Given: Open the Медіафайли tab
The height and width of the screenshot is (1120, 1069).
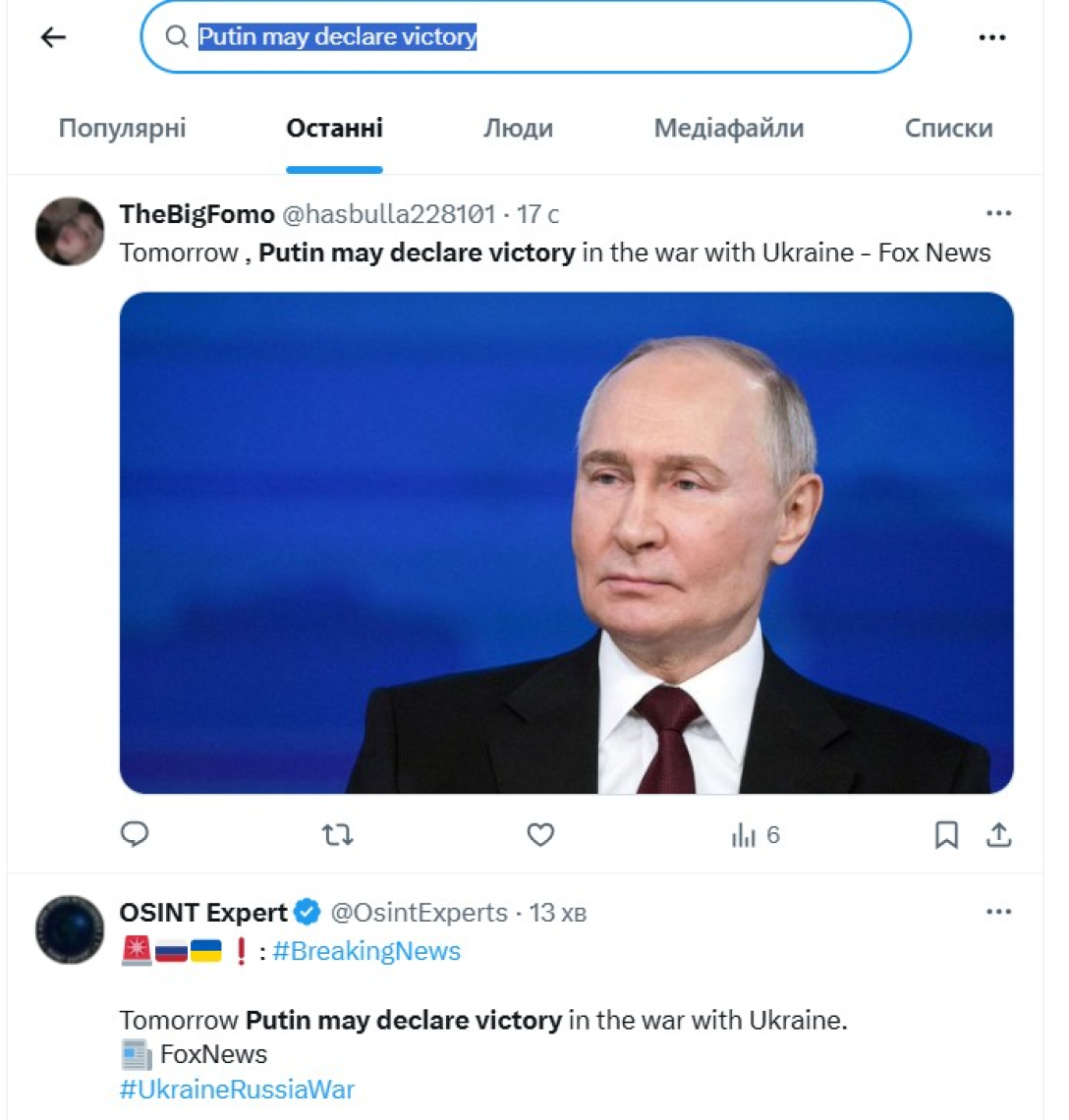Looking at the screenshot, I should (x=728, y=128).
